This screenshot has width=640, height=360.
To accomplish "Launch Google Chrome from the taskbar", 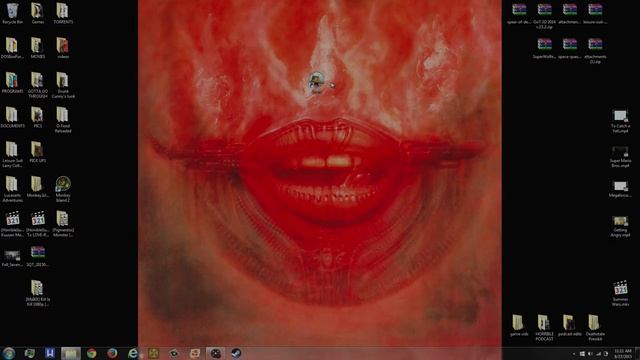I will coord(91,353).
